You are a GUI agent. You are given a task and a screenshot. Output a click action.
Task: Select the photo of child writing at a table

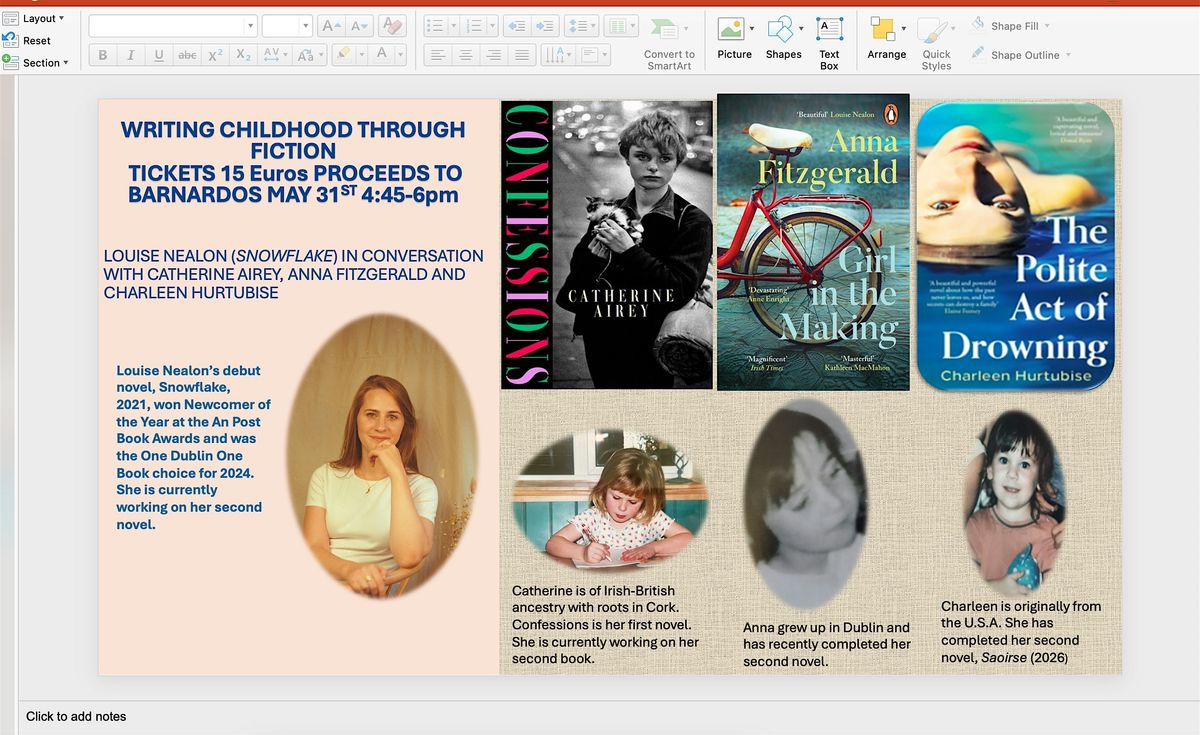(x=609, y=500)
